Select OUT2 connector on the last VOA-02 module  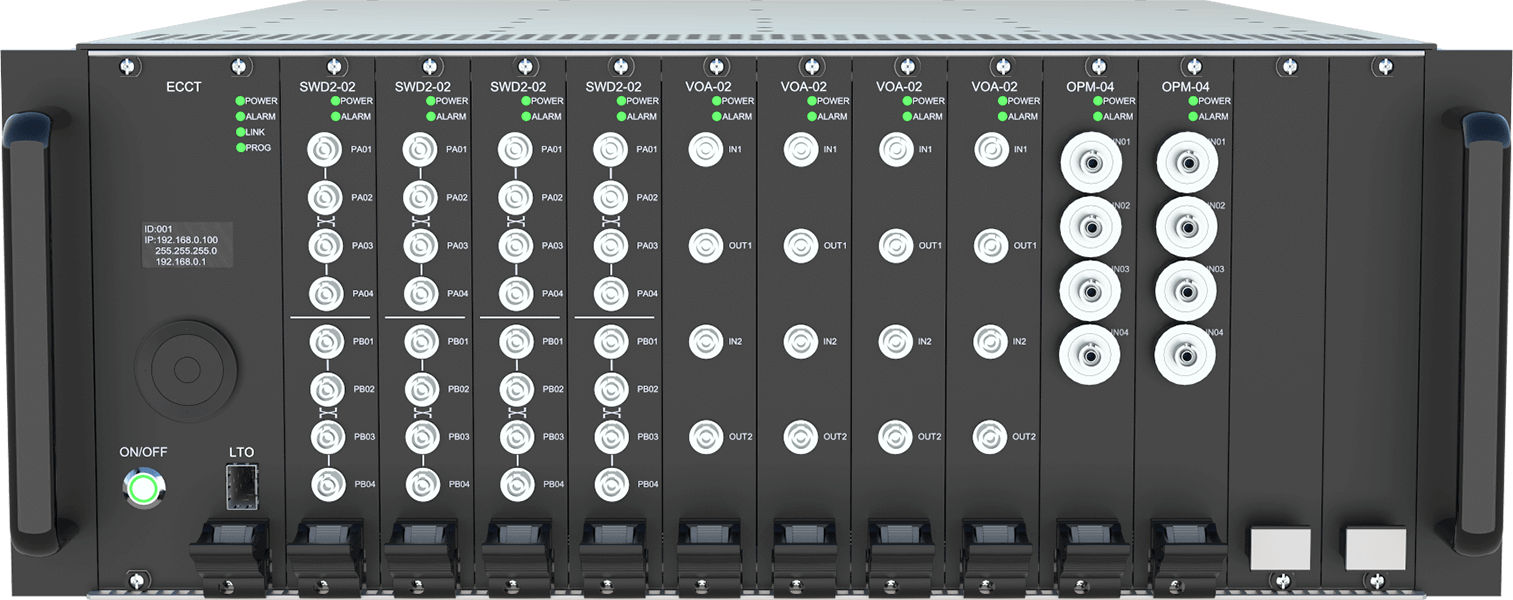991,436
